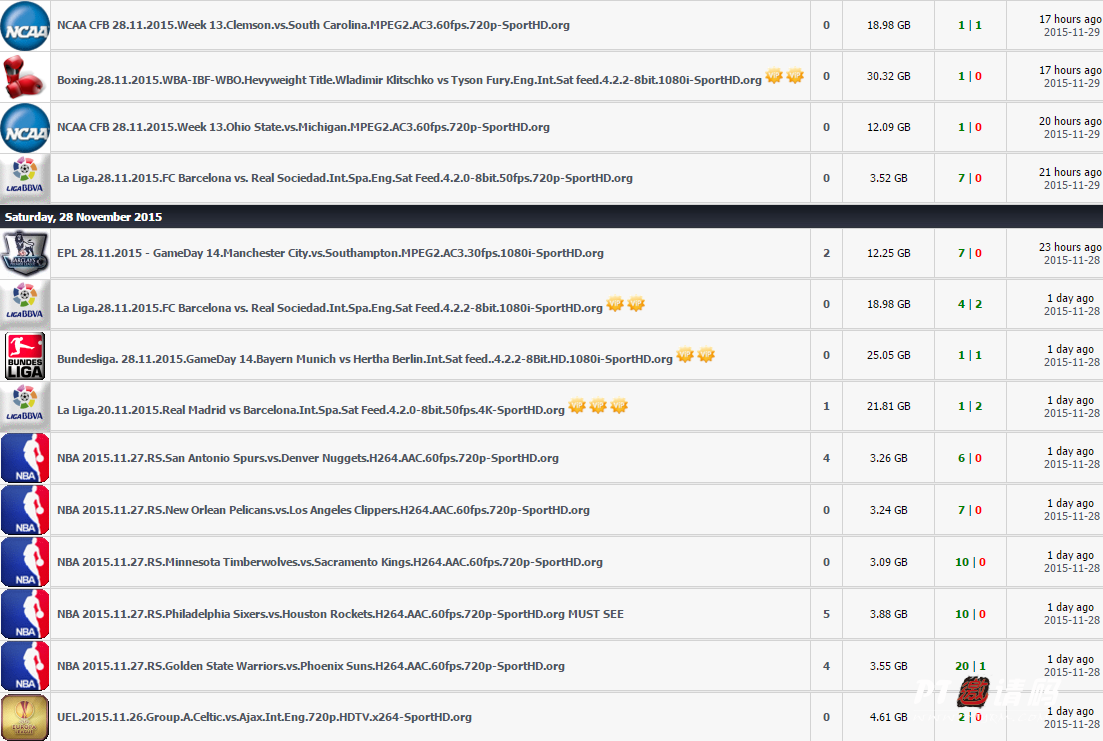Click the 21.81 GB size of Real Madrid row
1103x741 pixels.
pos(888,406)
